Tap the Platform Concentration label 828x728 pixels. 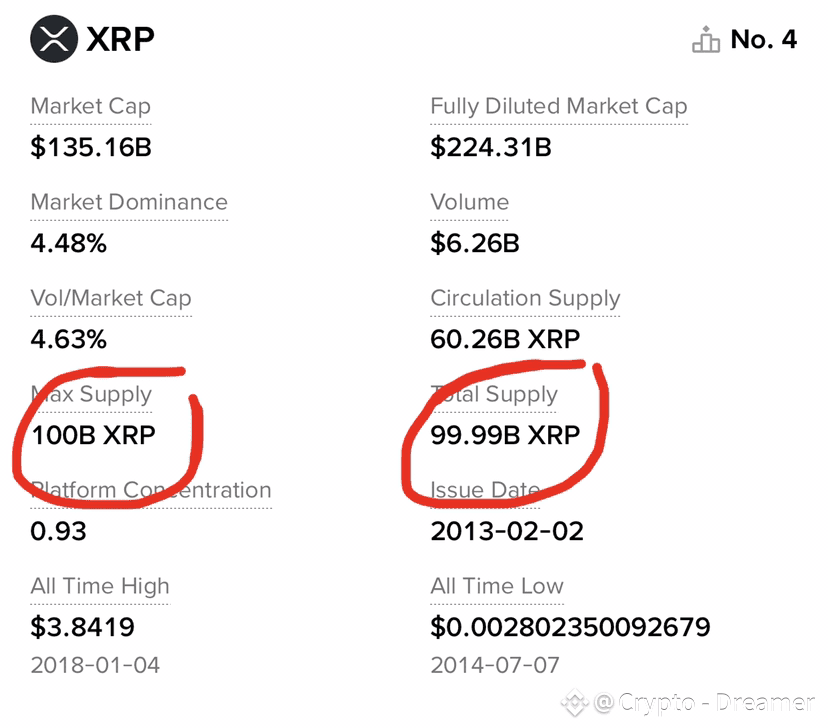151,490
